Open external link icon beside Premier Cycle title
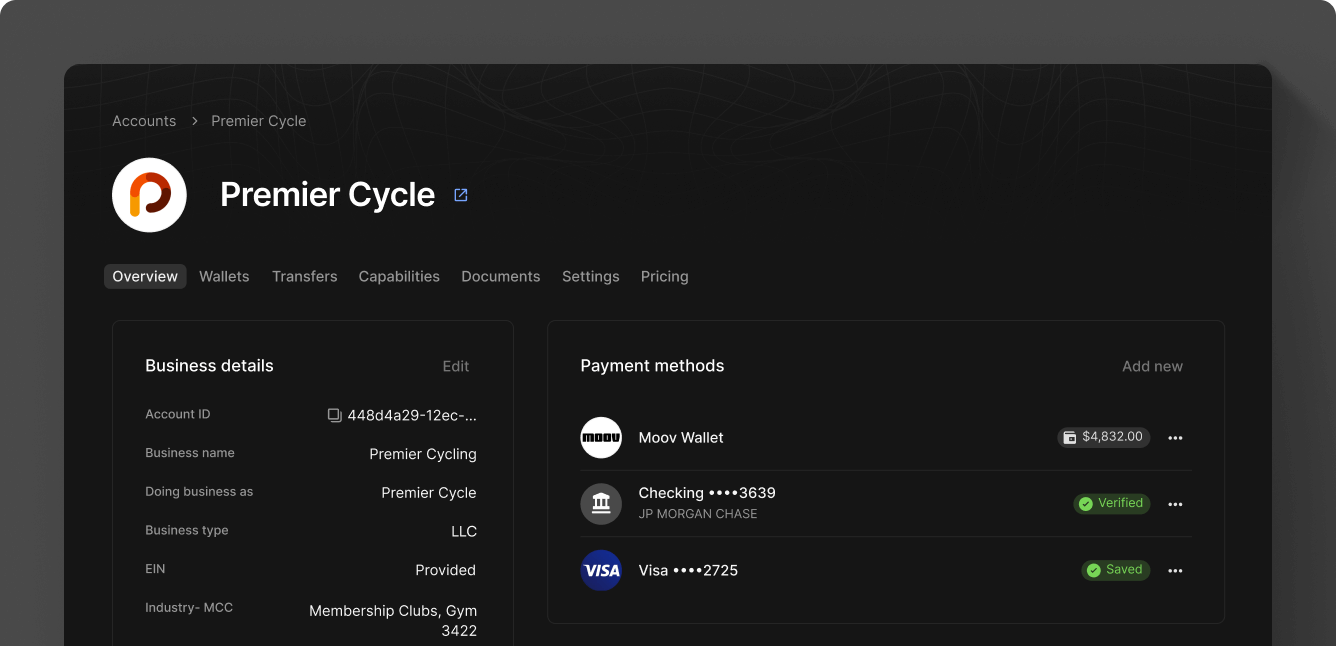Image resolution: width=1336 pixels, height=646 pixels. tap(461, 195)
